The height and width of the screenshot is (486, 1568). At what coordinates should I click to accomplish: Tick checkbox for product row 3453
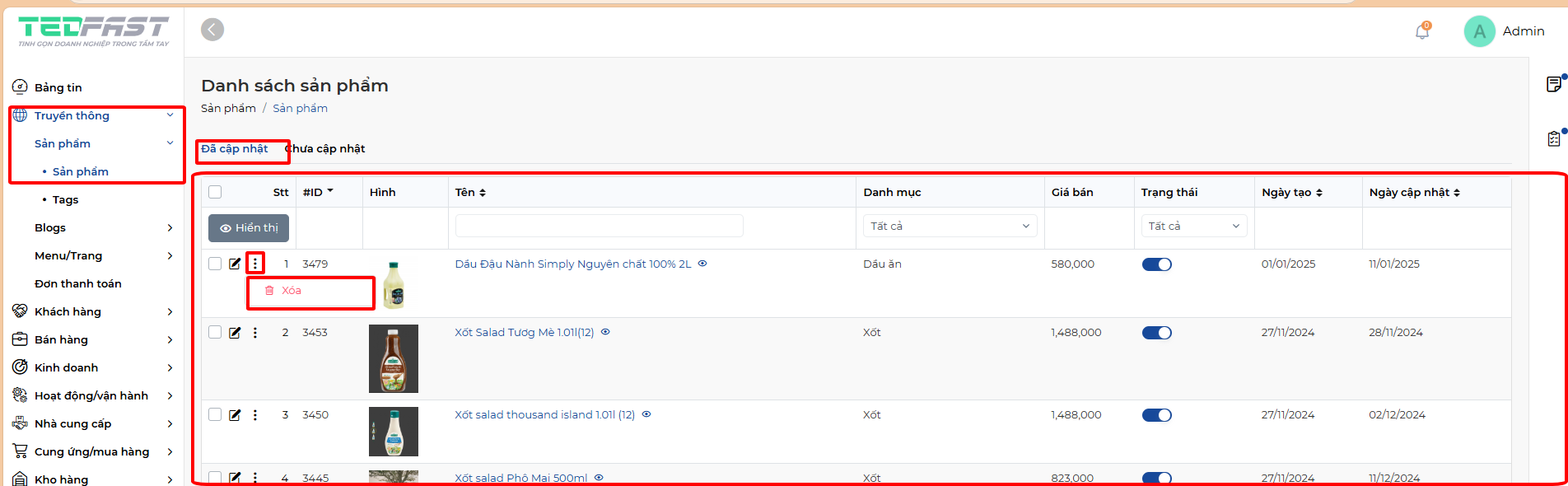215,333
